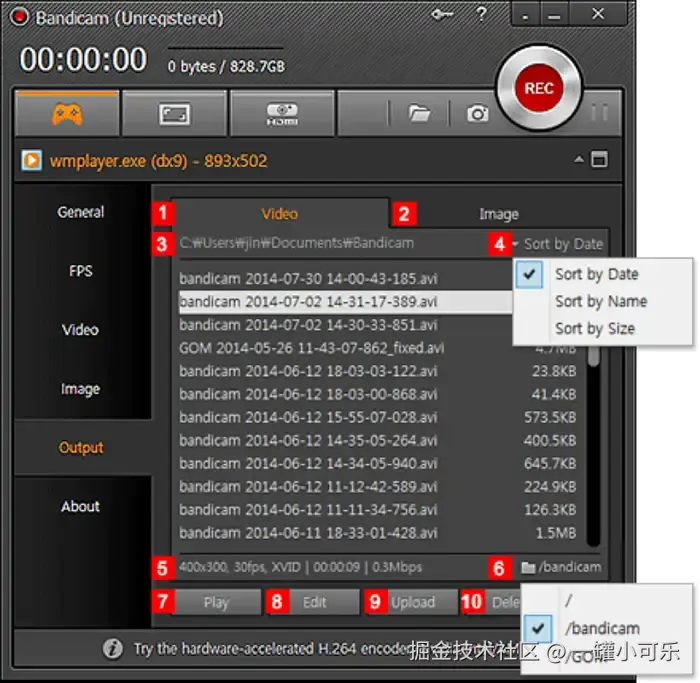Click the key registration icon
This screenshot has height=683, width=700.
(442, 15)
